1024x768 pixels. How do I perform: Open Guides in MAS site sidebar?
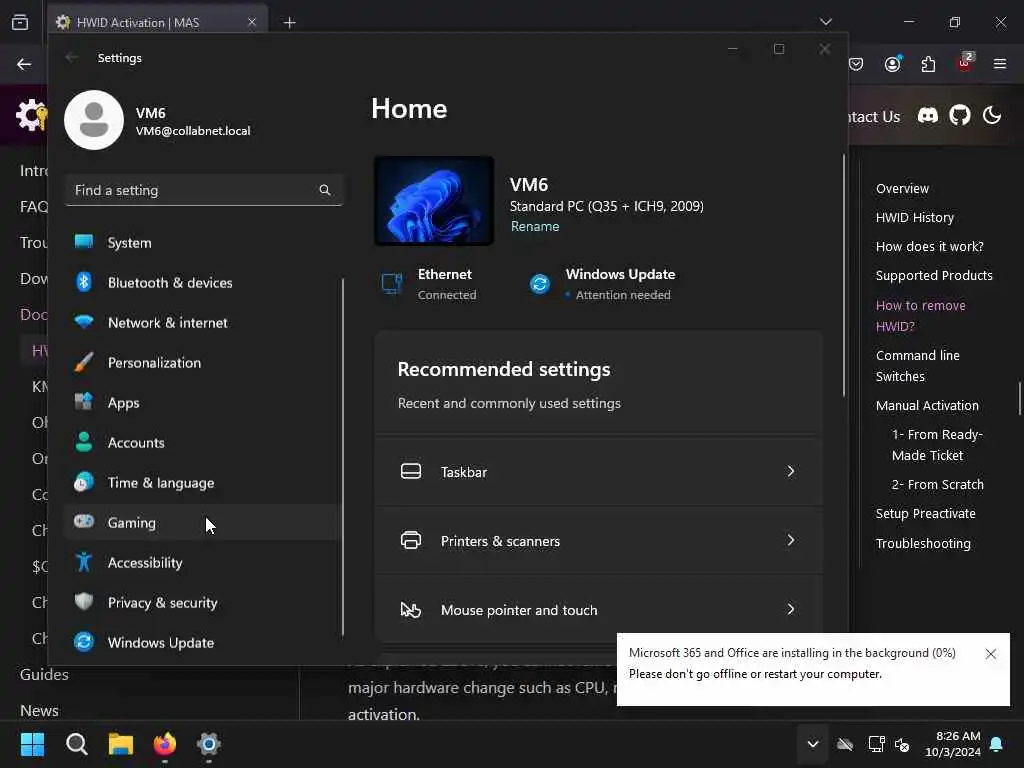point(44,675)
